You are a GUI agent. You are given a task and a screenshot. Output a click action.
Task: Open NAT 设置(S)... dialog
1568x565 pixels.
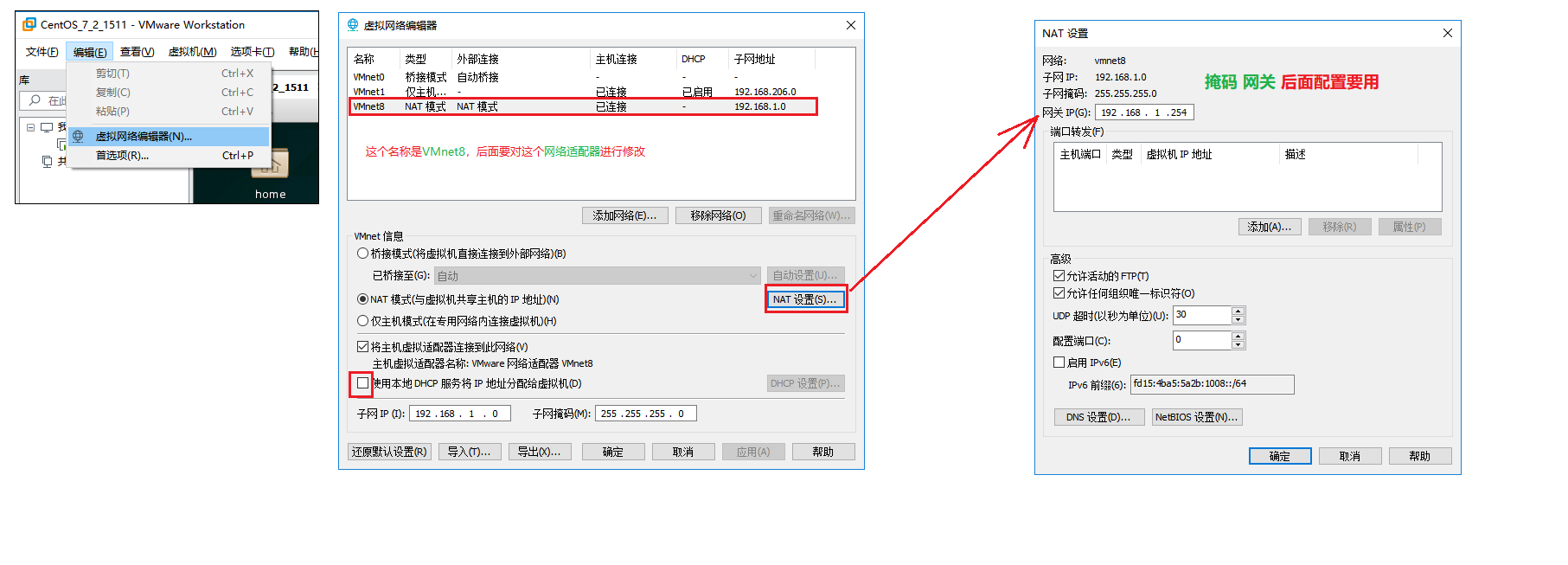pyautogui.click(x=805, y=299)
